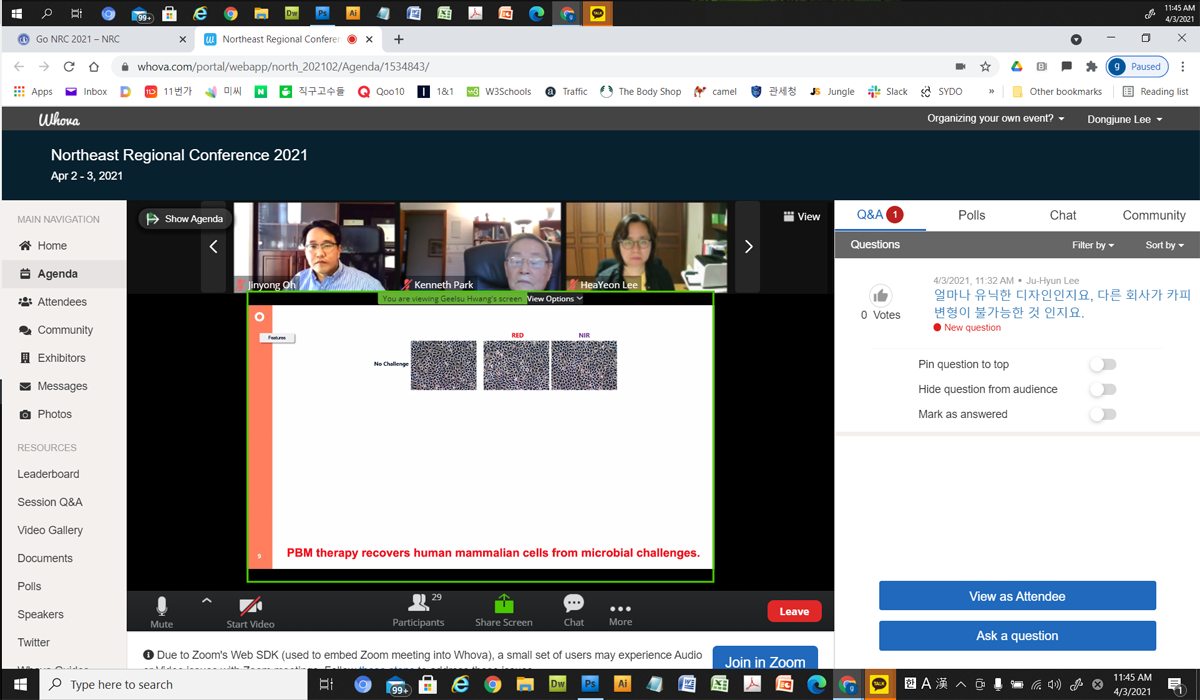
Task: Switch to the Q&A tab
Action: coord(880,215)
